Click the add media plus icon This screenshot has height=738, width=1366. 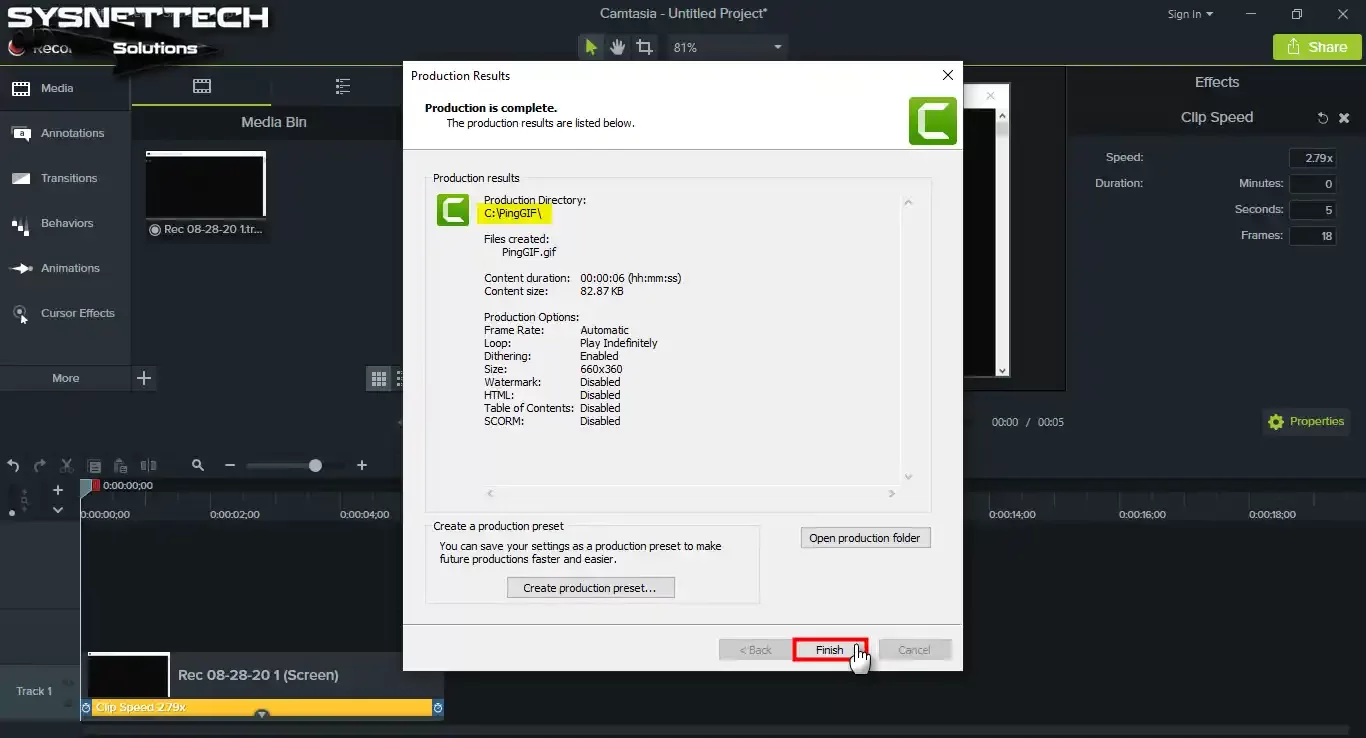[144, 378]
